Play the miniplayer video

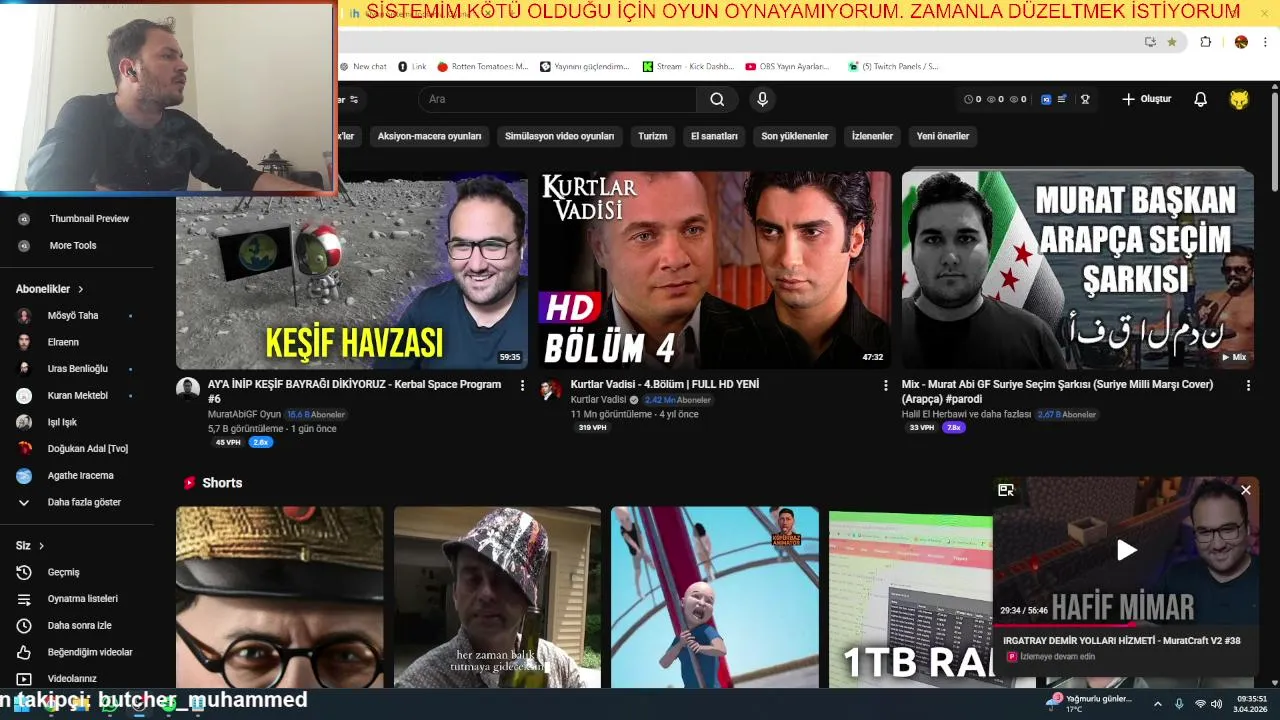click(x=1126, y=549)
